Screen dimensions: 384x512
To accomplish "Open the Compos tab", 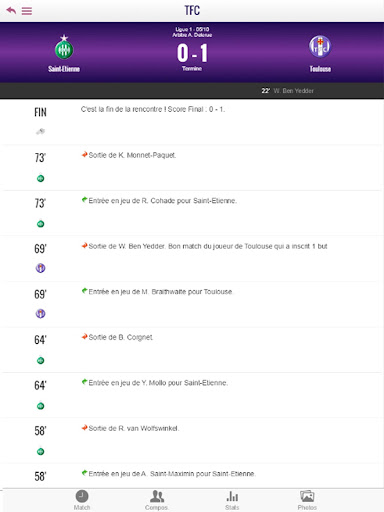I will pyautogui.click(x=157, y=500).
